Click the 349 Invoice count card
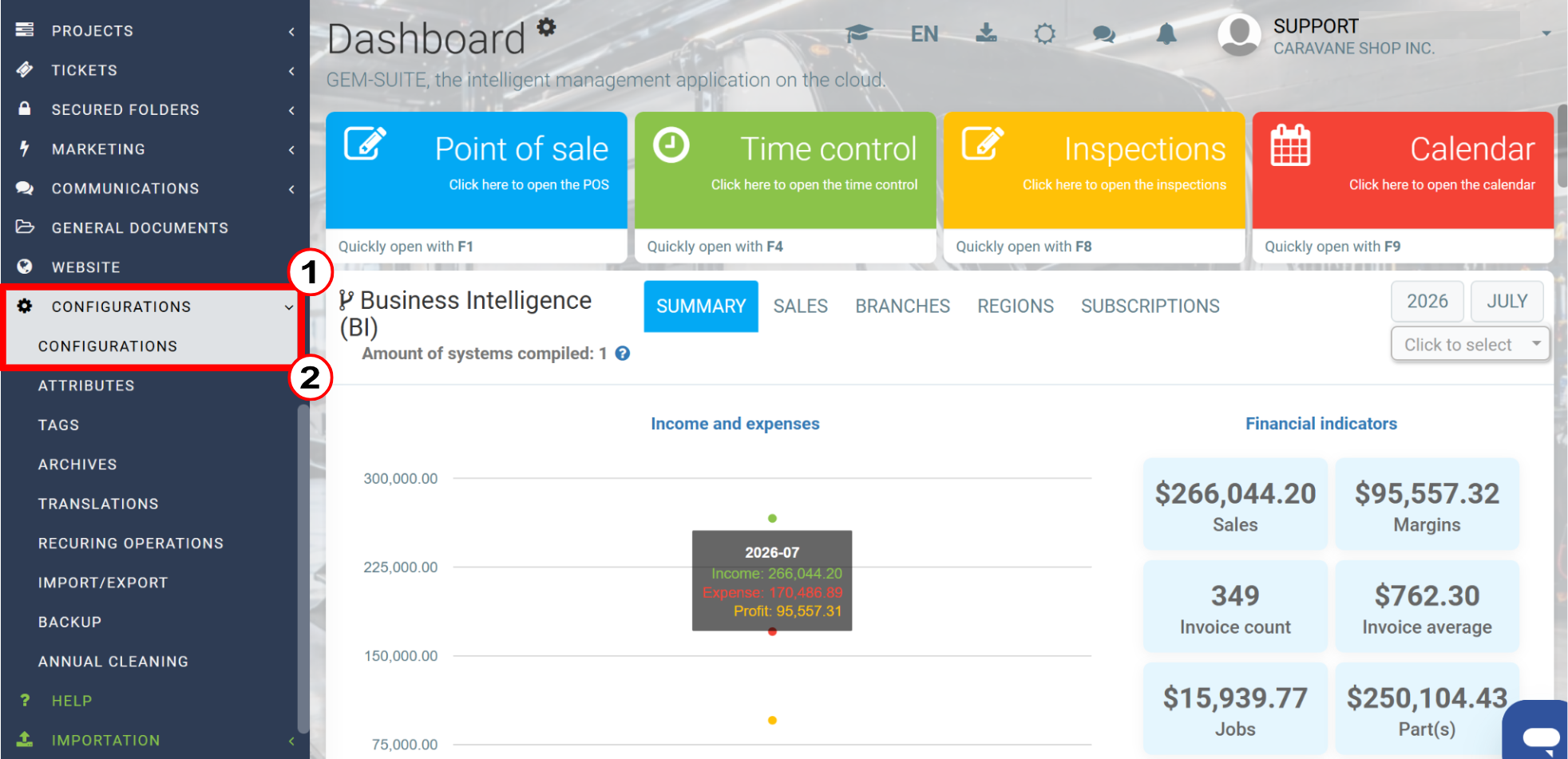Screen dimensions: 1568x759 [x=1235, y=606]
